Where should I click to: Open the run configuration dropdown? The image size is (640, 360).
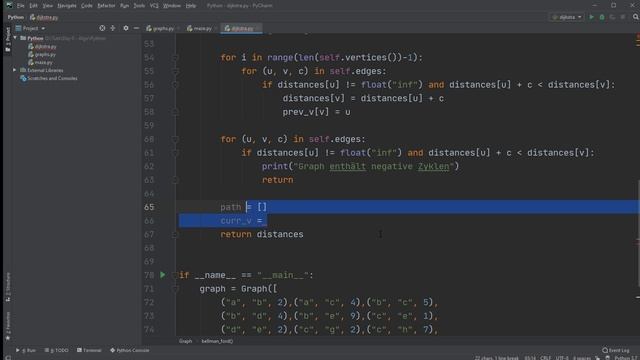pos(567,17)
